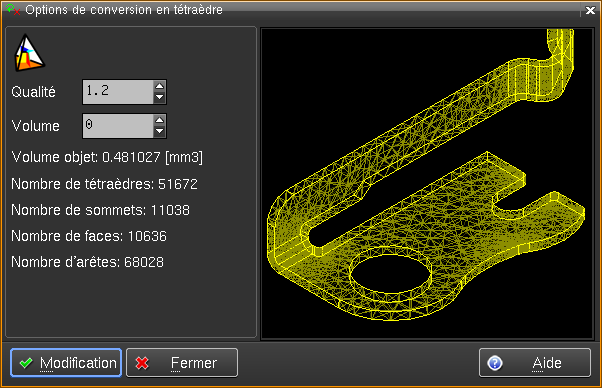602x388 pixels.
Task: Click inside the Qualité input field
Action: (x=118, y=92)
